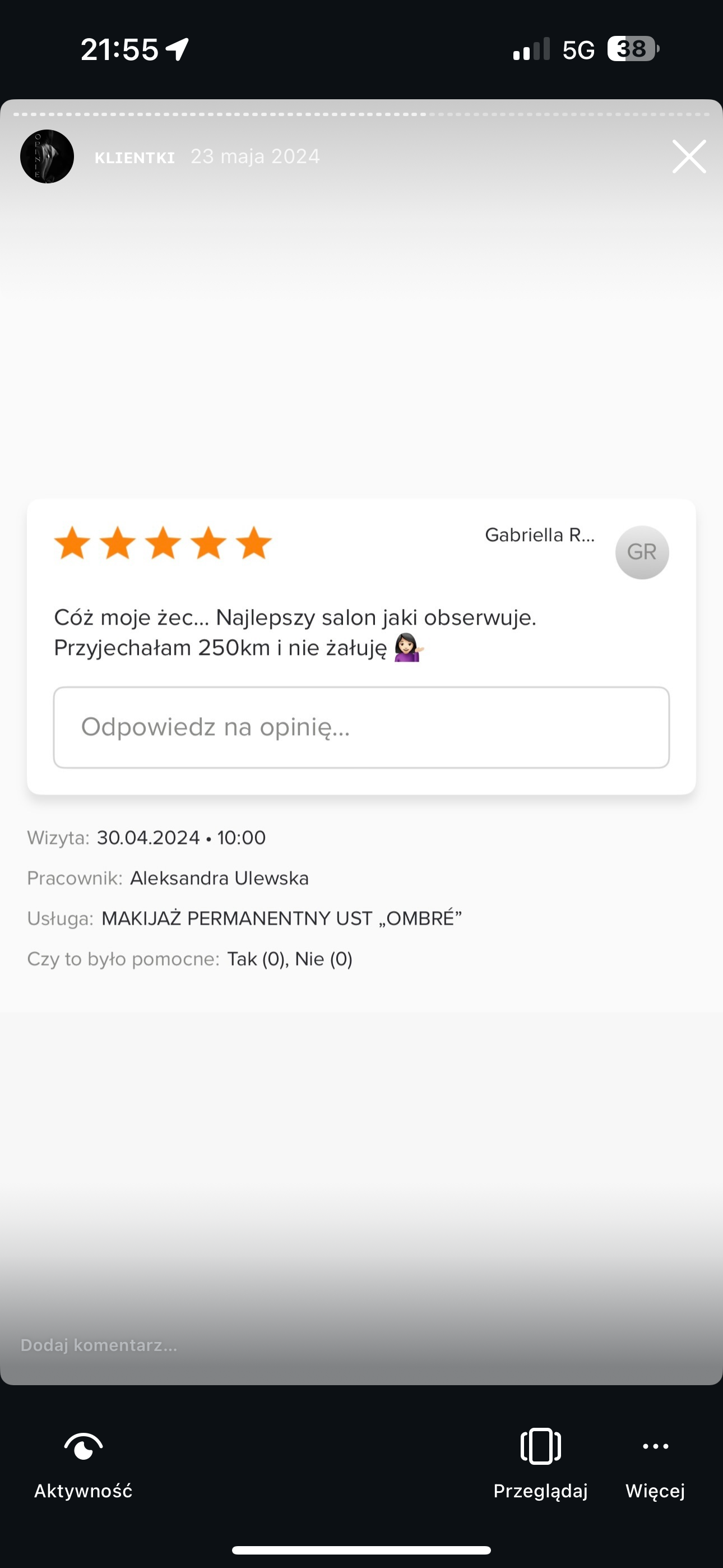Click the first orange rating star
This screenshot has width=723, height=1568.
point(72,543)
